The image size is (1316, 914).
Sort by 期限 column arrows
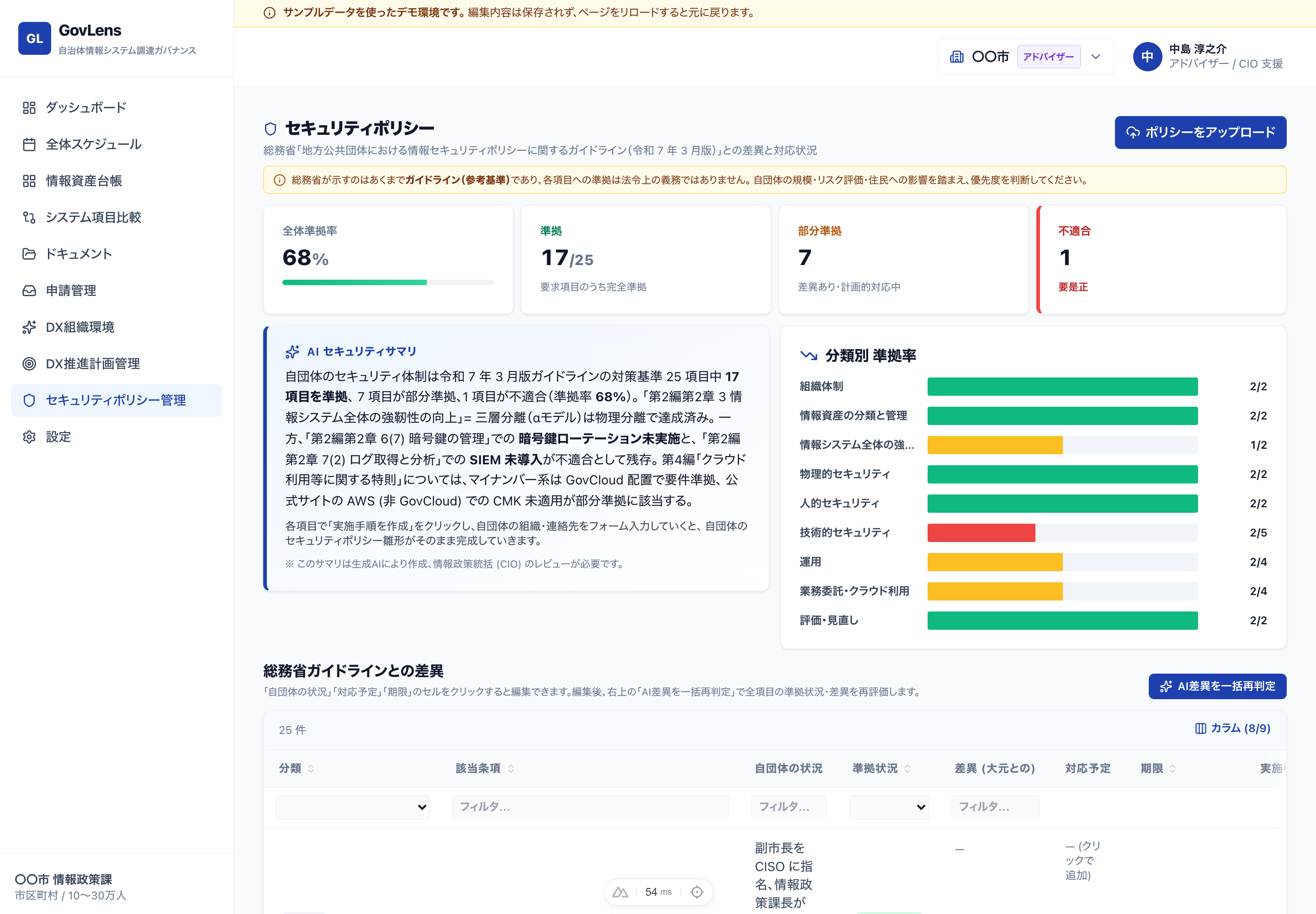[1173, 769]
